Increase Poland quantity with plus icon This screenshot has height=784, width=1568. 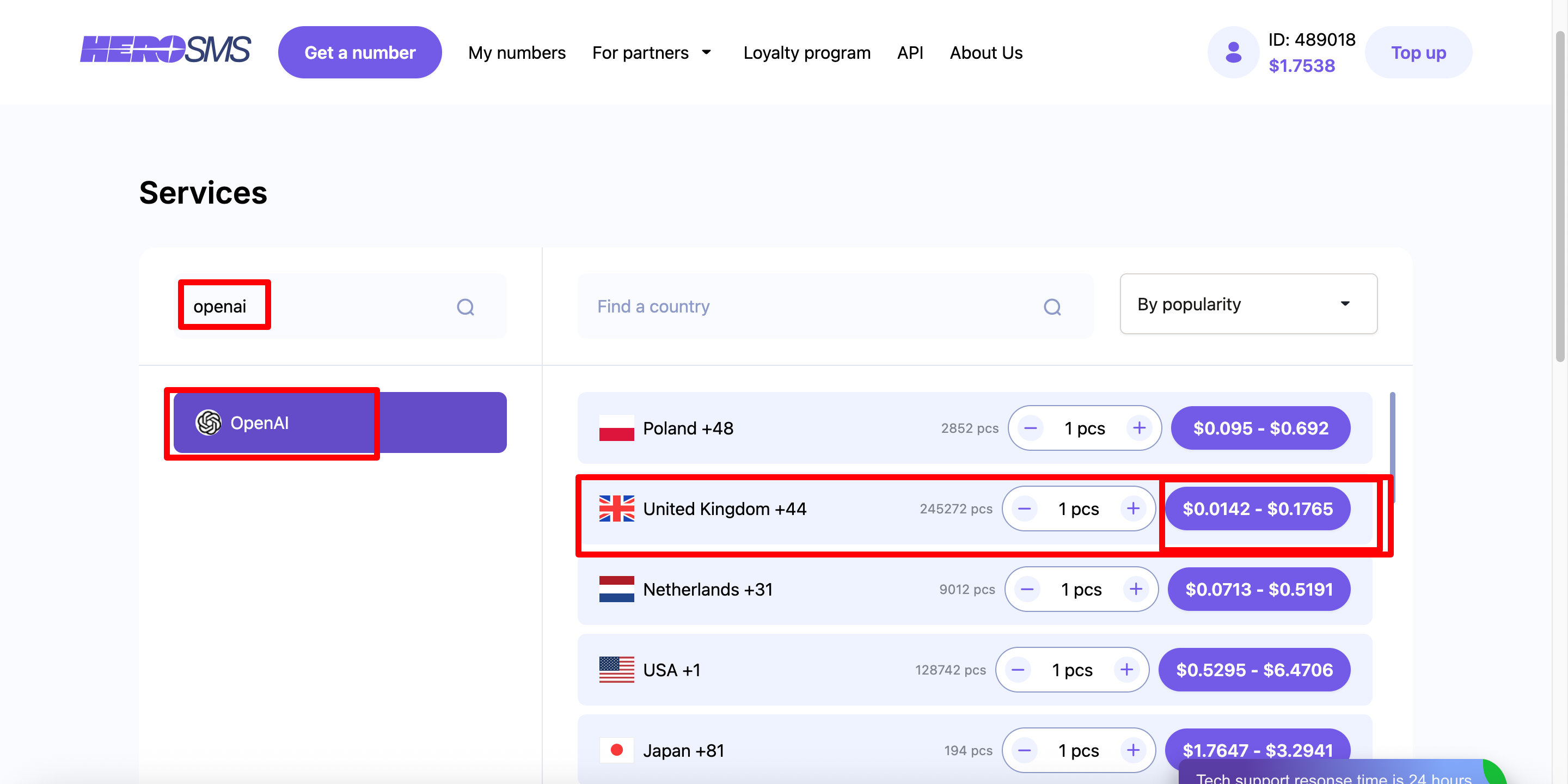(1139, 428)
